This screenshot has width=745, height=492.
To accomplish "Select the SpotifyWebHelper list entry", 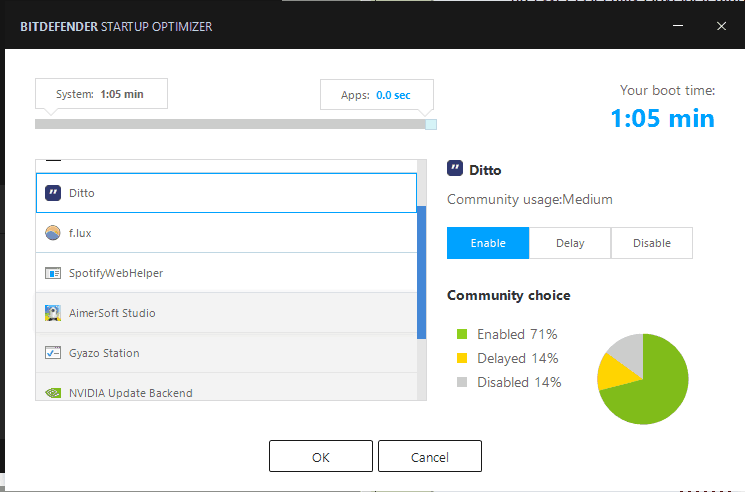I will (x=226, y=273).
